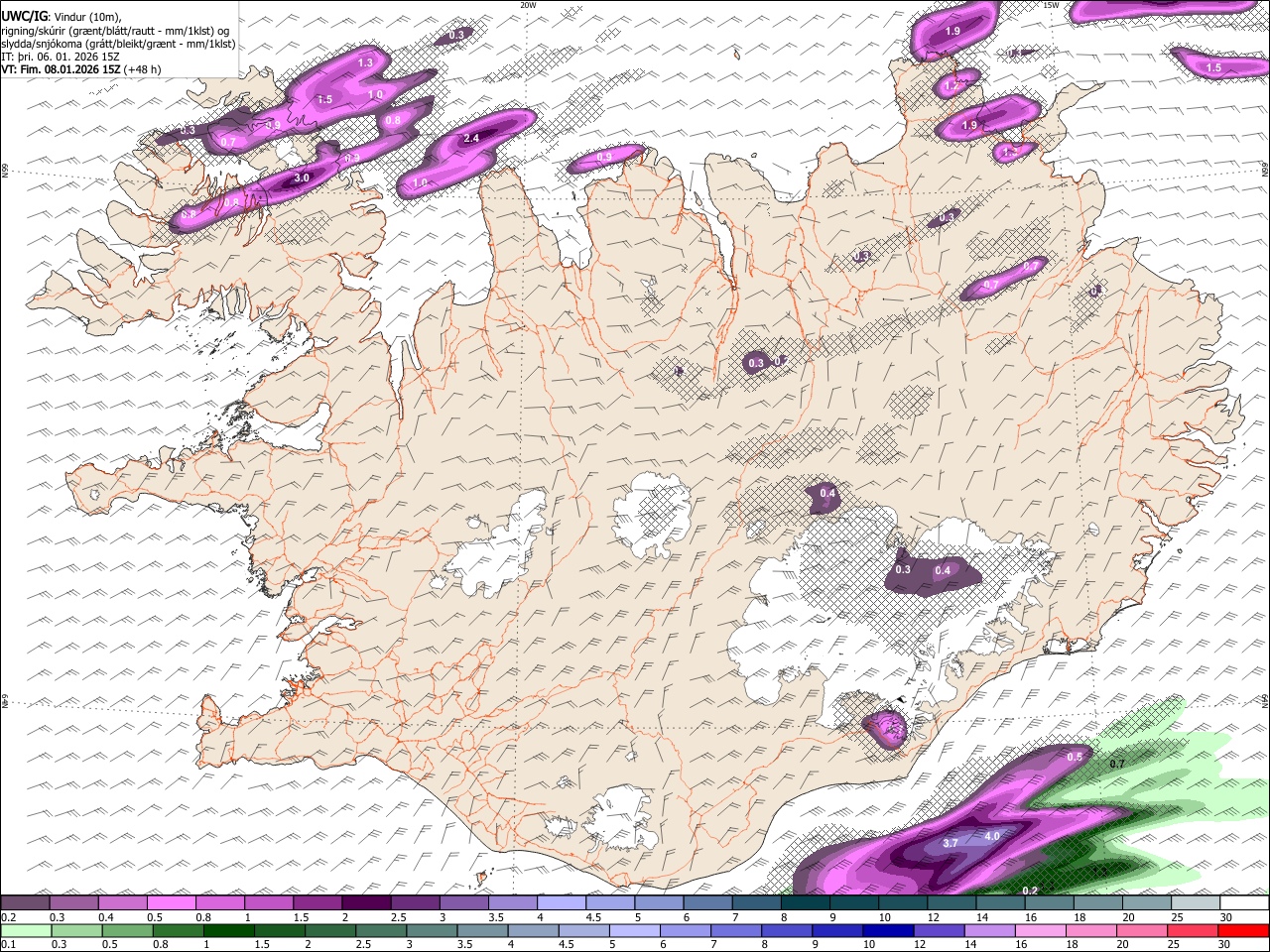Click the 1.3 precipitation value on the map
Screen dimensions: 1270x952
[364, 62]
